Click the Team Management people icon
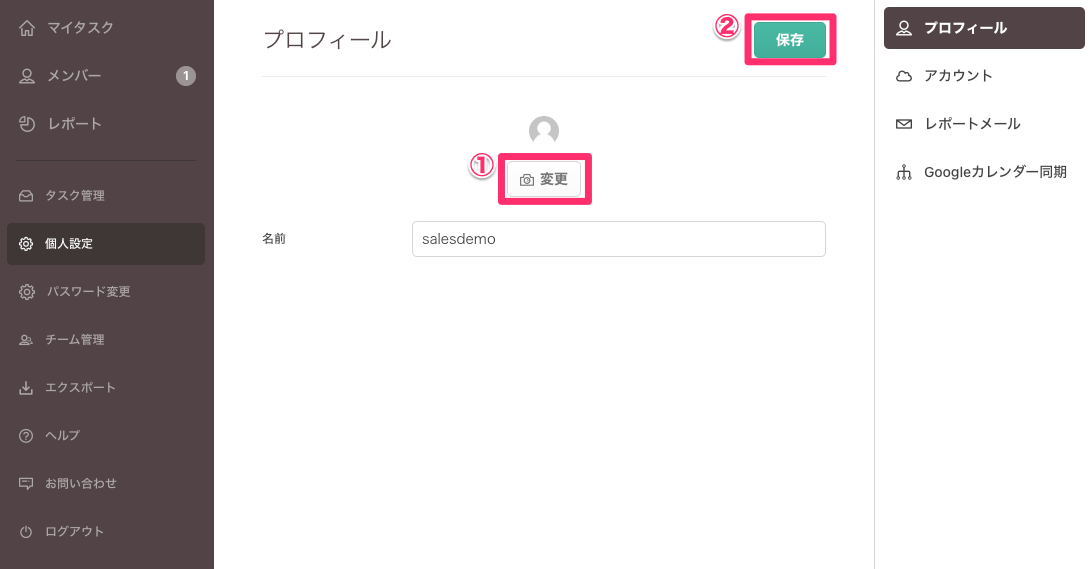Image resolution: width=1092 pixels, height=569 pixels. (27, 340)
